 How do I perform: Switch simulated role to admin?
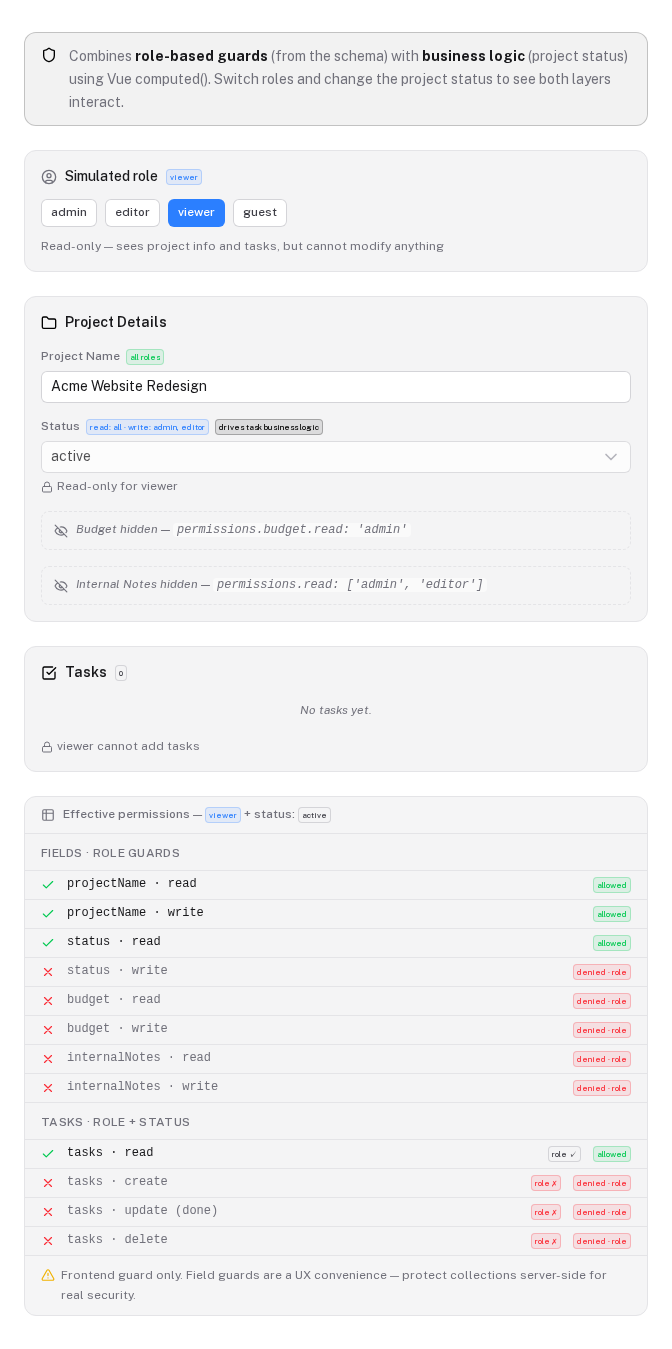(69, 213)
